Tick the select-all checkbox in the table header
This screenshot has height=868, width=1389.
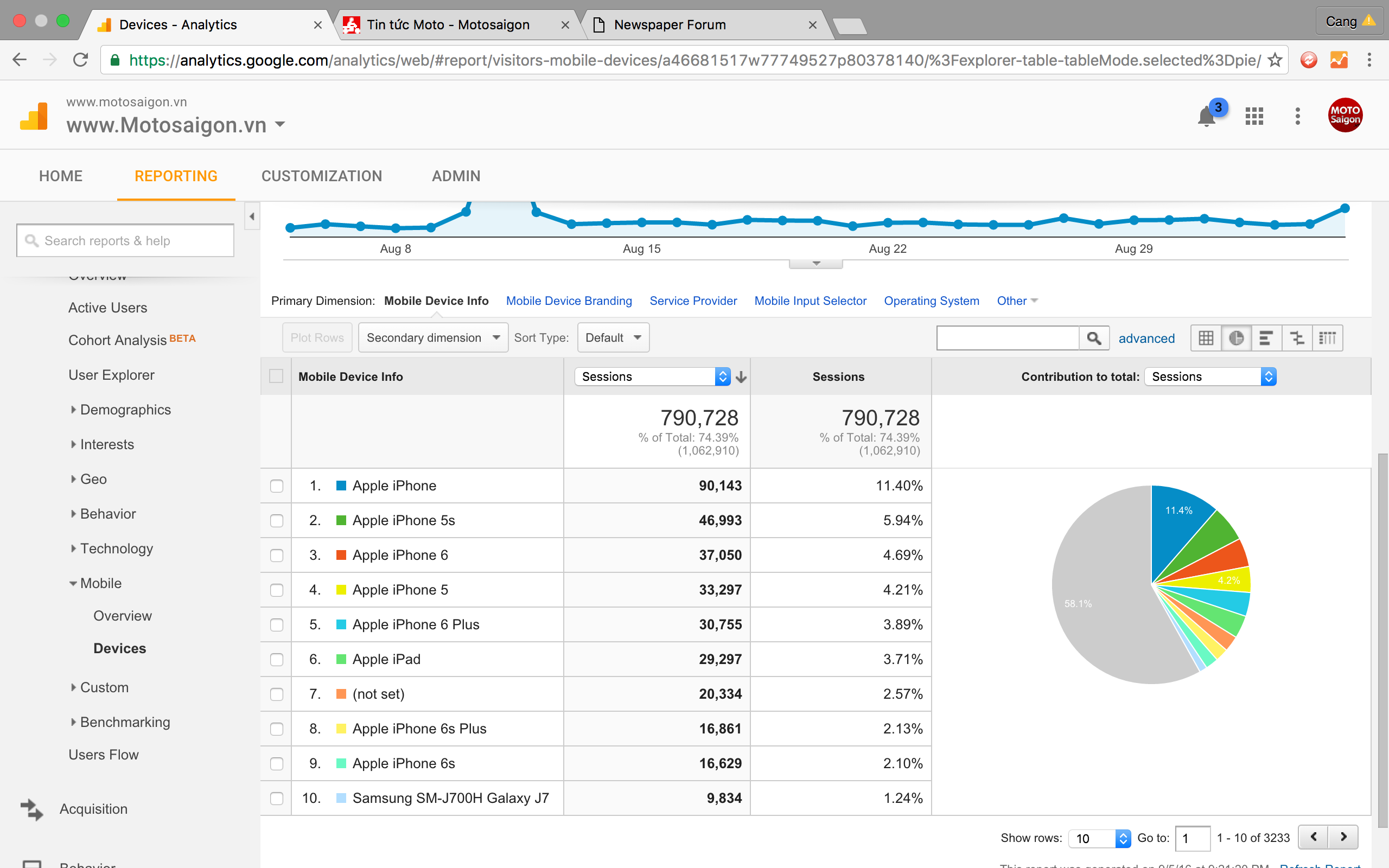(x=276, y=376)
